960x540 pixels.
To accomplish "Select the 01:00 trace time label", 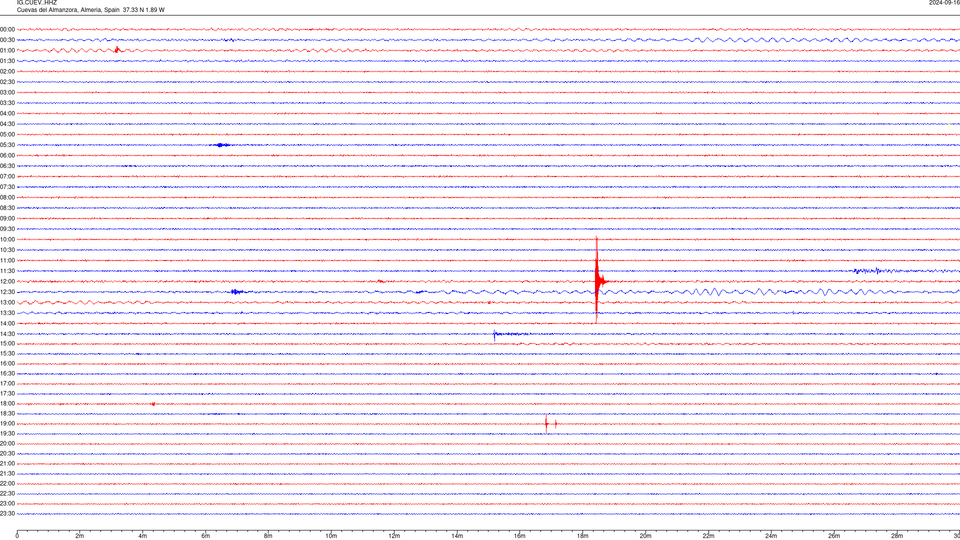I will (x=7, y=50).
